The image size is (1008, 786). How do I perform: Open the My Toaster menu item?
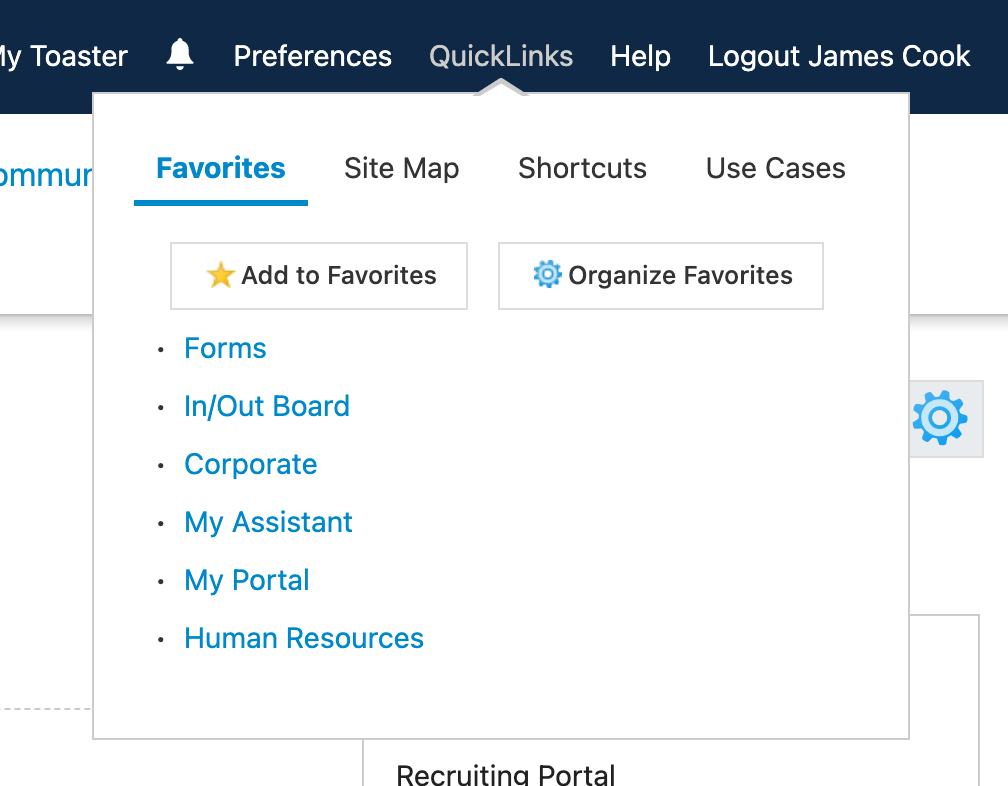[x=63, y=56]
